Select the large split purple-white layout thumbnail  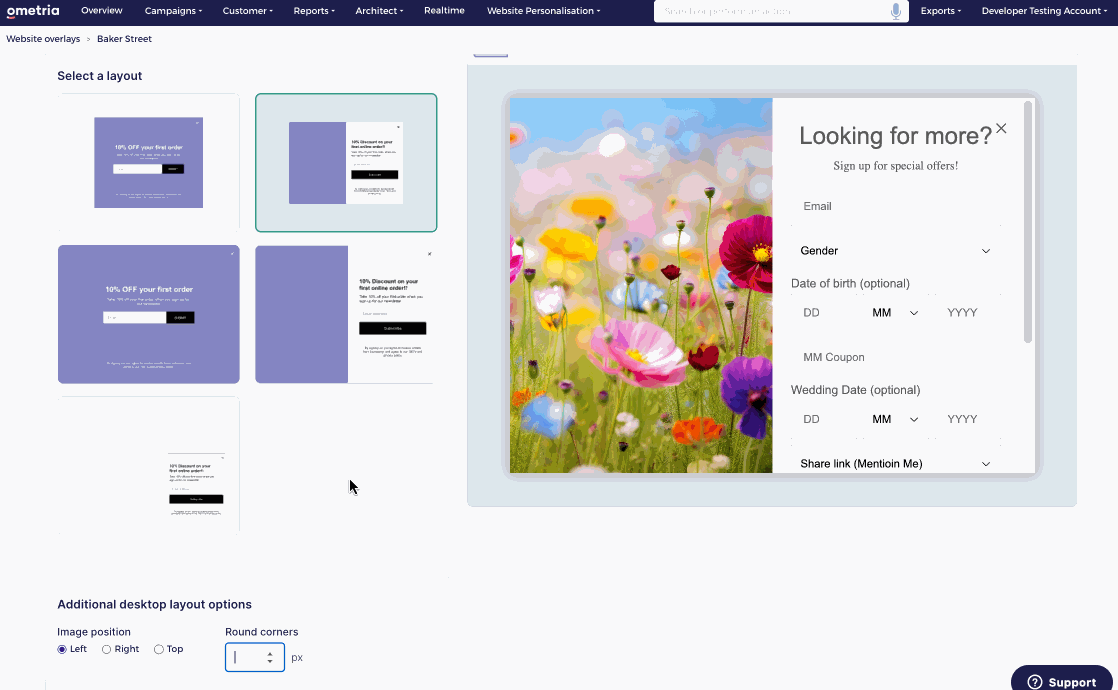coord(346,314)
